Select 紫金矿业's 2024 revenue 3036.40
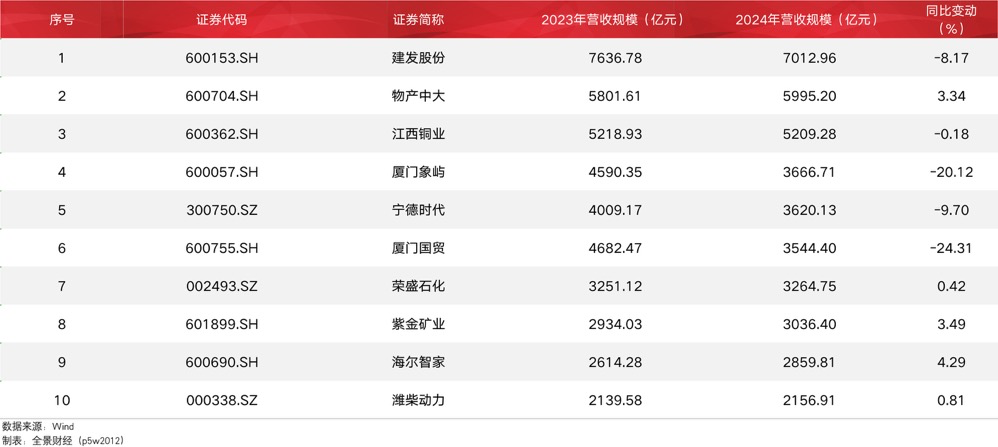This screenshot has height=447, width=998. pyautogui.click(x=810, y=324)
